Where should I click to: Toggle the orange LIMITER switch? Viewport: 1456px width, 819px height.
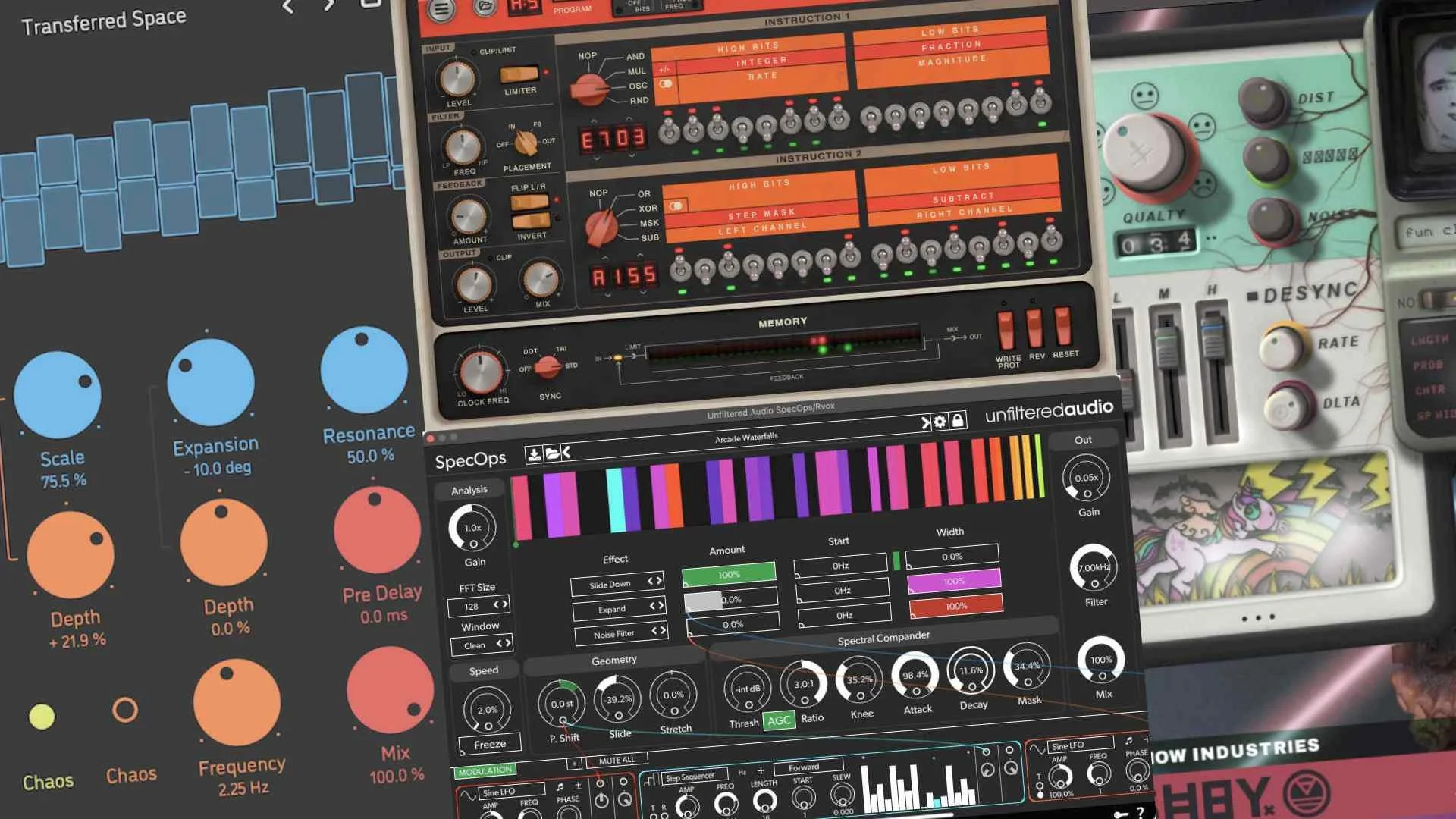[519, 74]
